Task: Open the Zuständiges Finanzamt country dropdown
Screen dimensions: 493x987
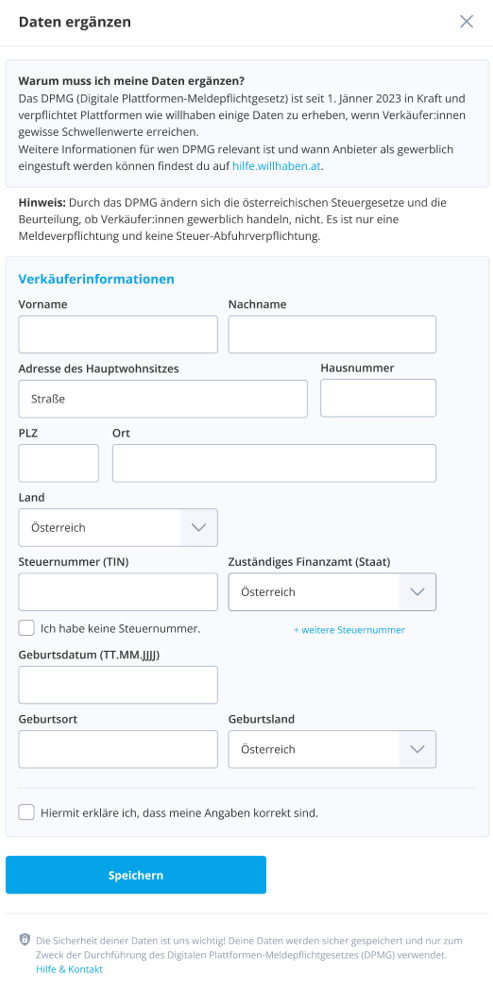Action: pyautogui.click(x=332, y=592)
